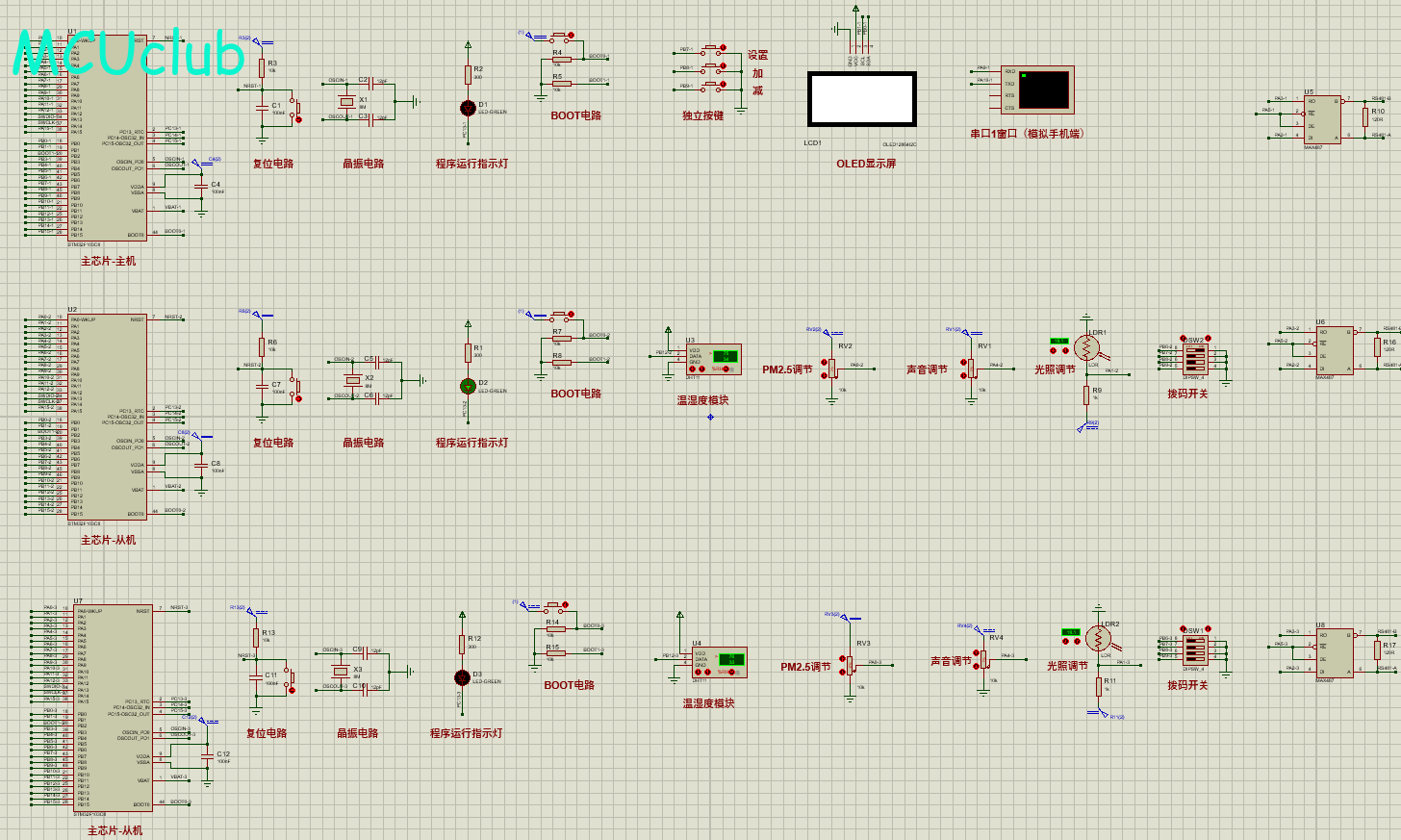Image resolution: width=1401 pixels, height=840 pixels.
Task: Click the 晶振电路 label in the top row
Action: (364, 164)
